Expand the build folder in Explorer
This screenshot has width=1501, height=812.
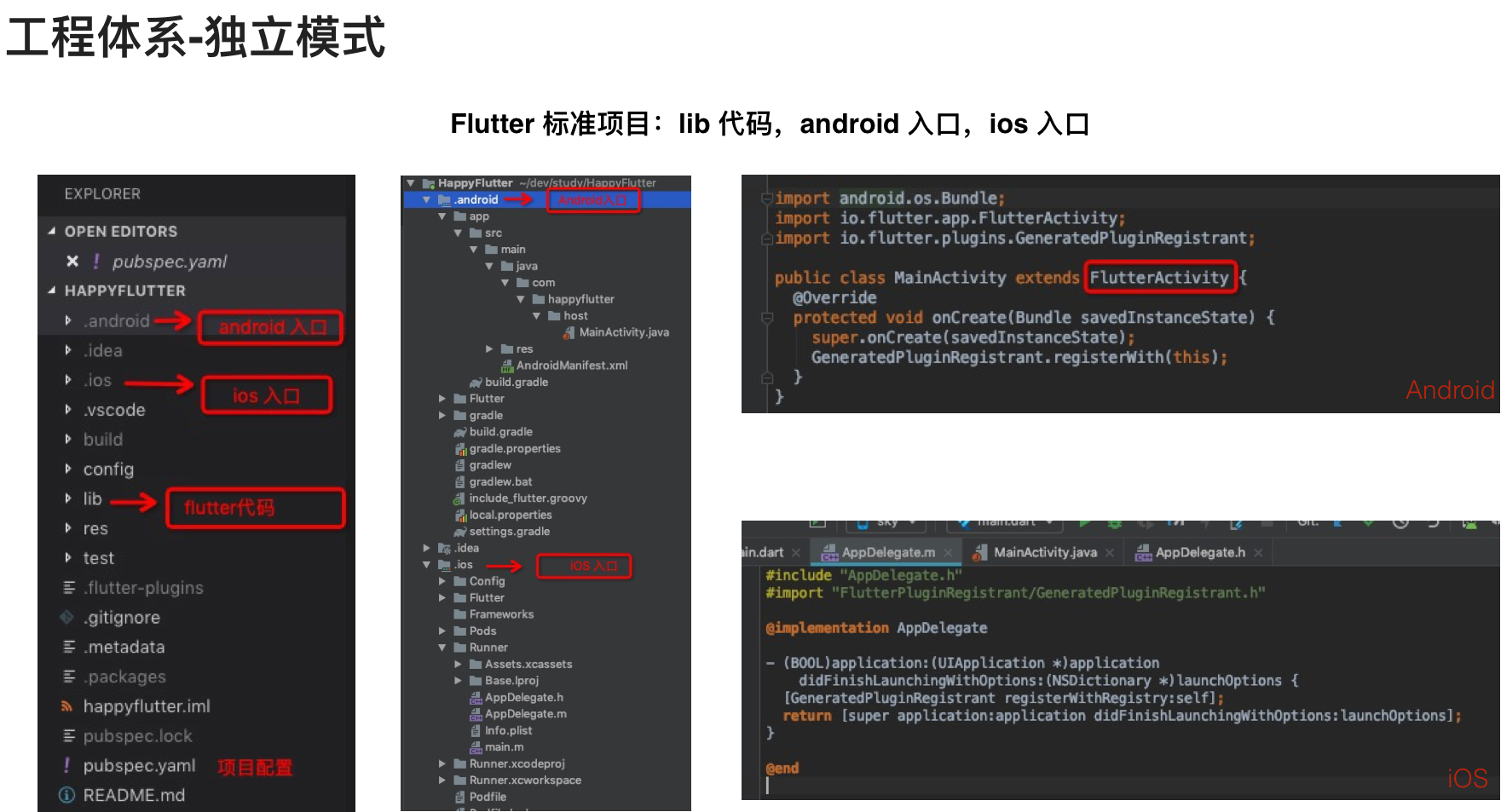point(68,440)
